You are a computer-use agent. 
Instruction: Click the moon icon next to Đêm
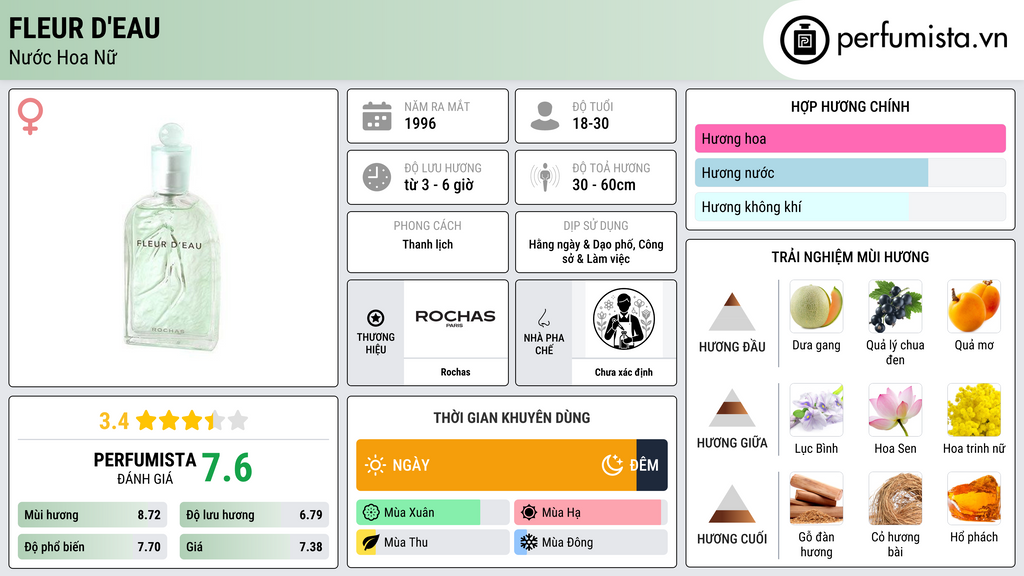pos(612,465)
